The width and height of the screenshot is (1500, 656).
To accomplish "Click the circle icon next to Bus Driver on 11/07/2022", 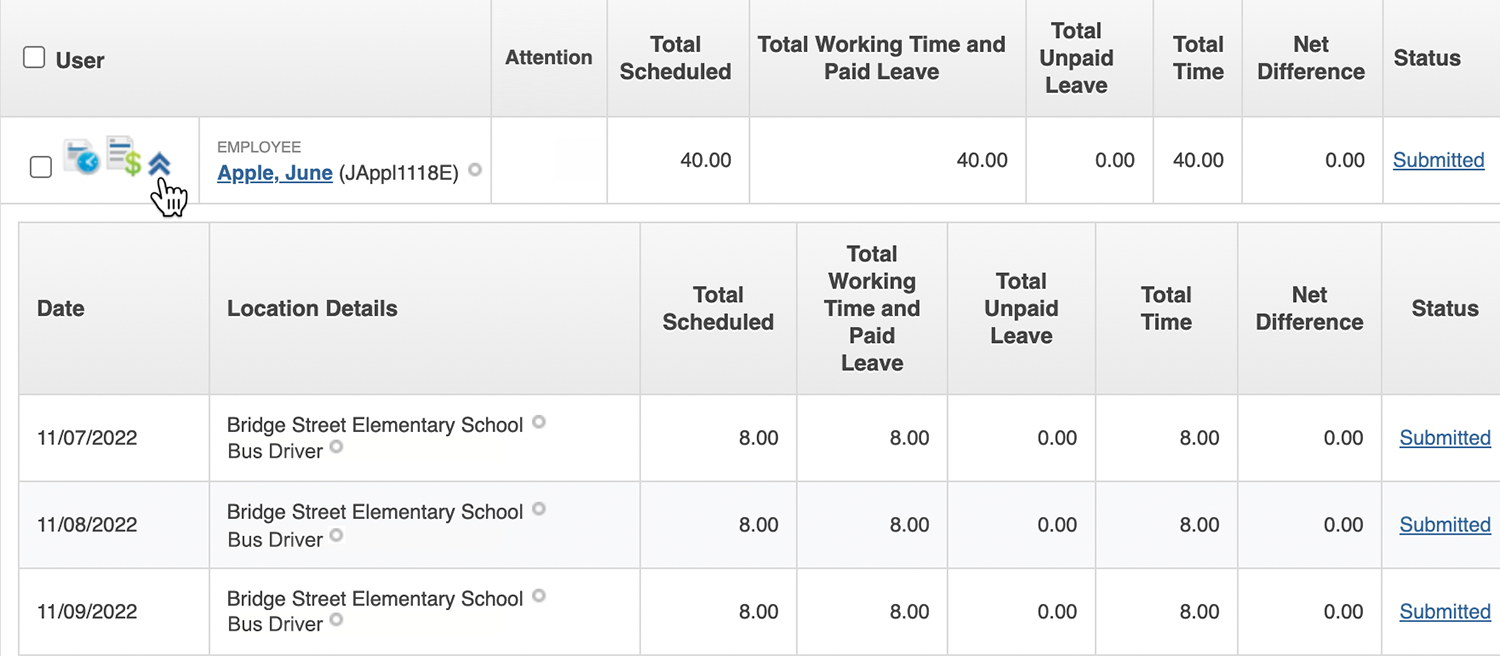I will click(337, 447).
